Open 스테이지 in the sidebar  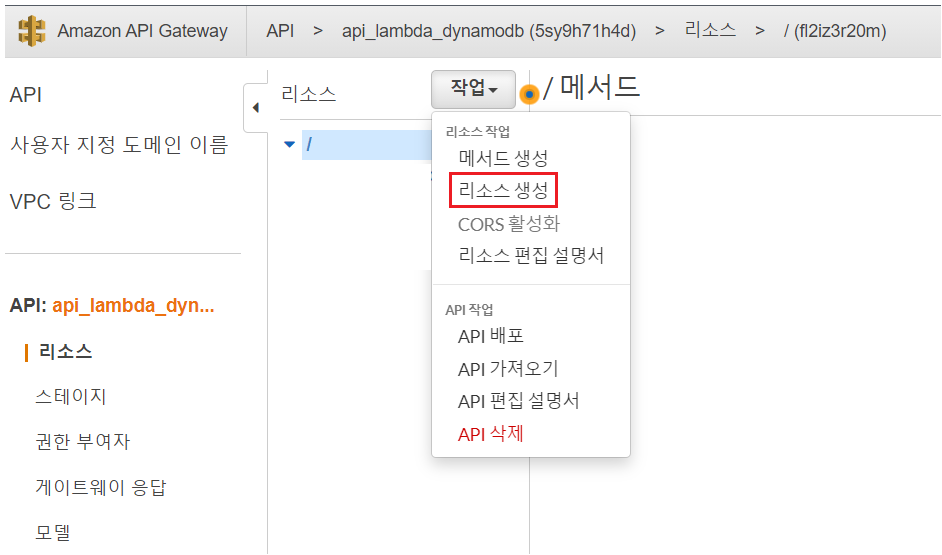[70, 396]
